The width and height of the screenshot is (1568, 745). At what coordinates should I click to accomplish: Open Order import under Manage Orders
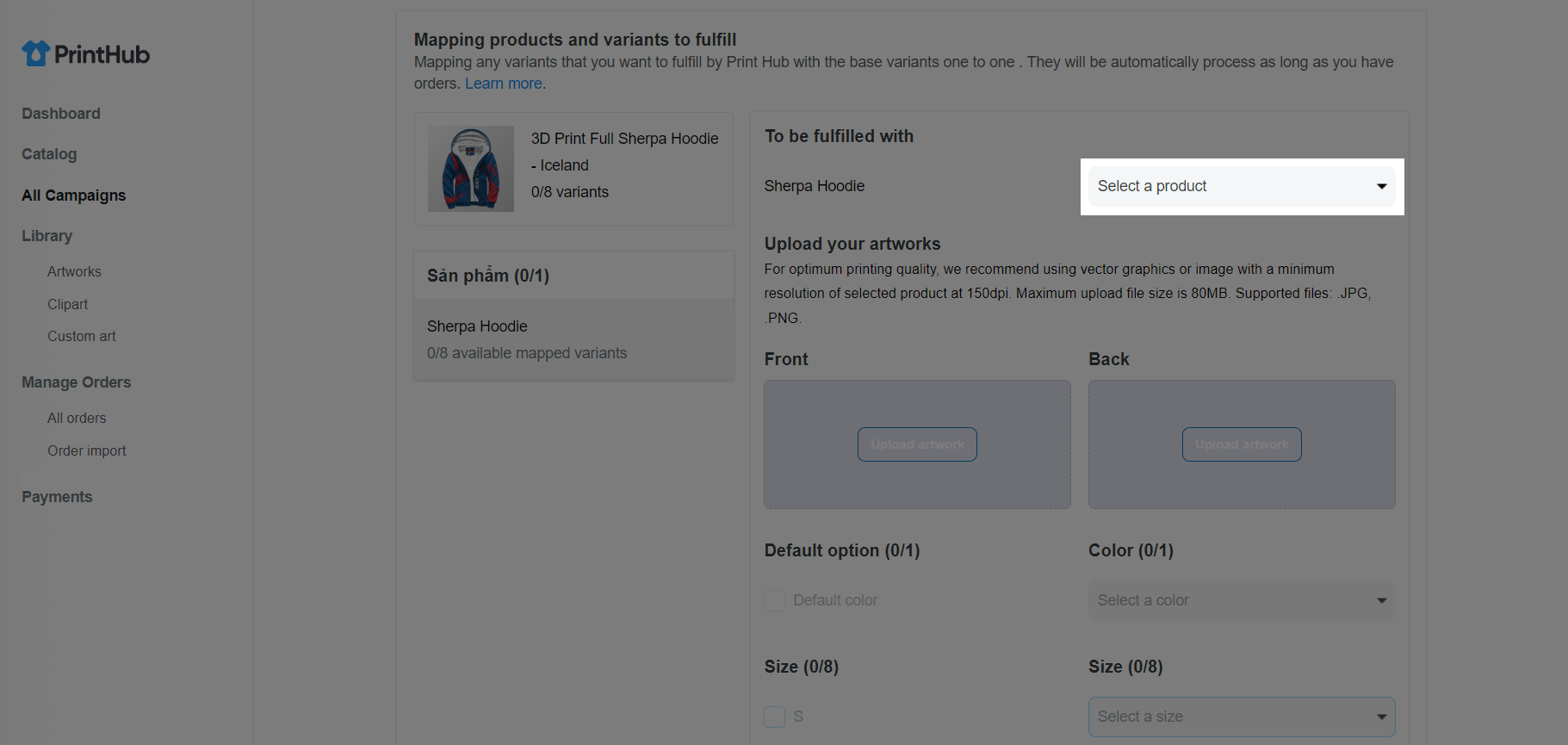(87, 450)
